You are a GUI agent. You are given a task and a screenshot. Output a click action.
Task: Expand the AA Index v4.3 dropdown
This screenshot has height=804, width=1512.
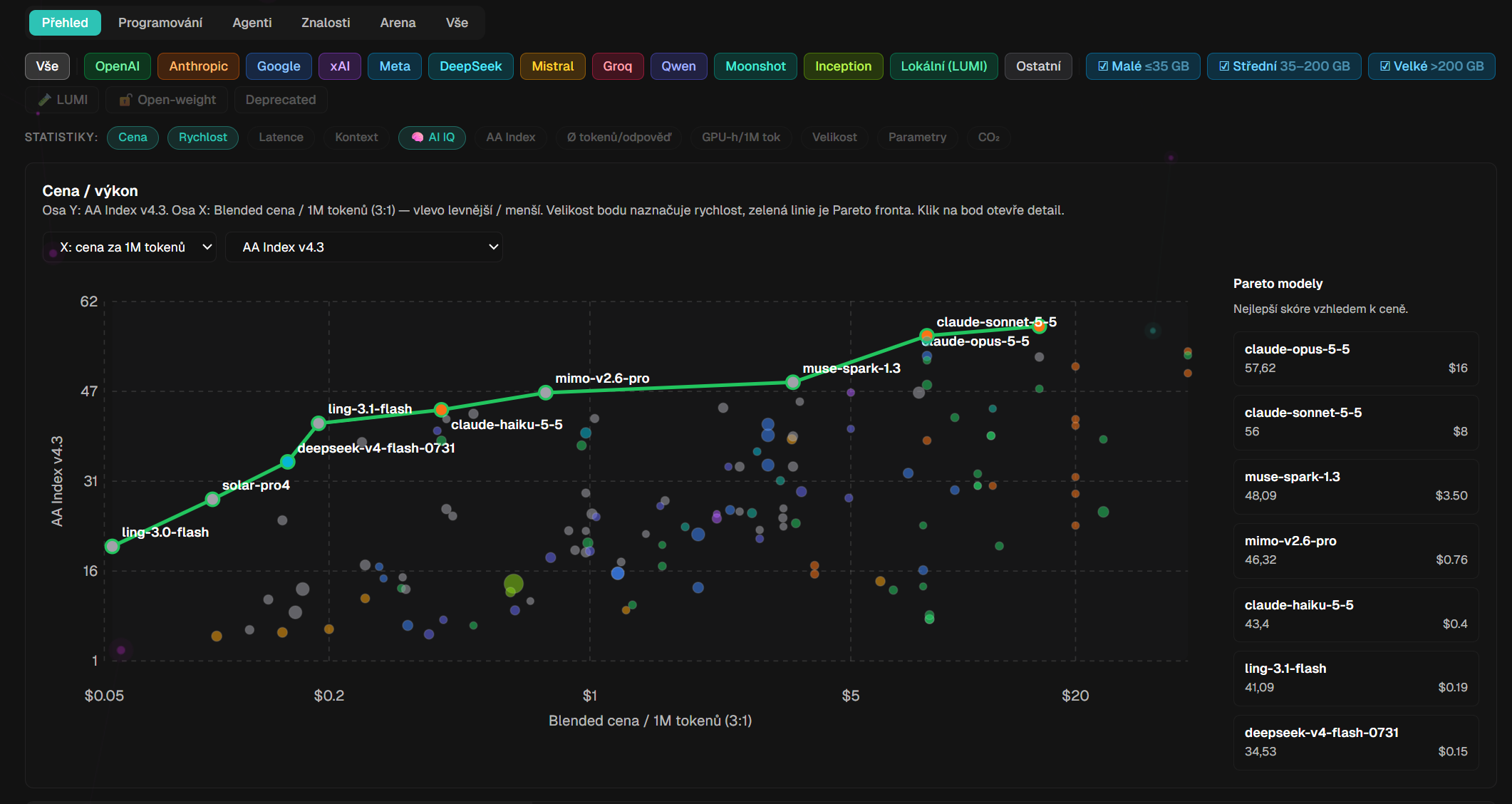364,247
